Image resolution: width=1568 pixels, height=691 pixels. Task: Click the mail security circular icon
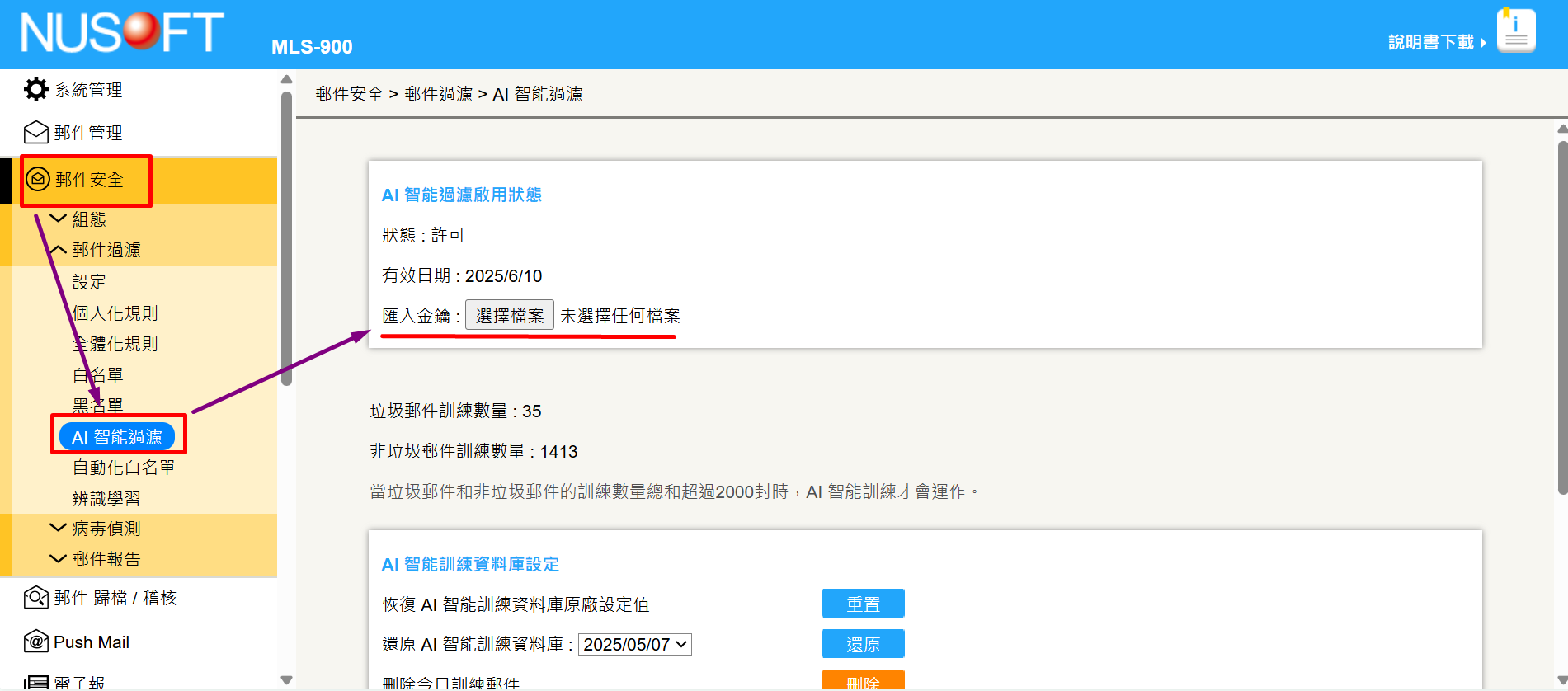(38, 179)
